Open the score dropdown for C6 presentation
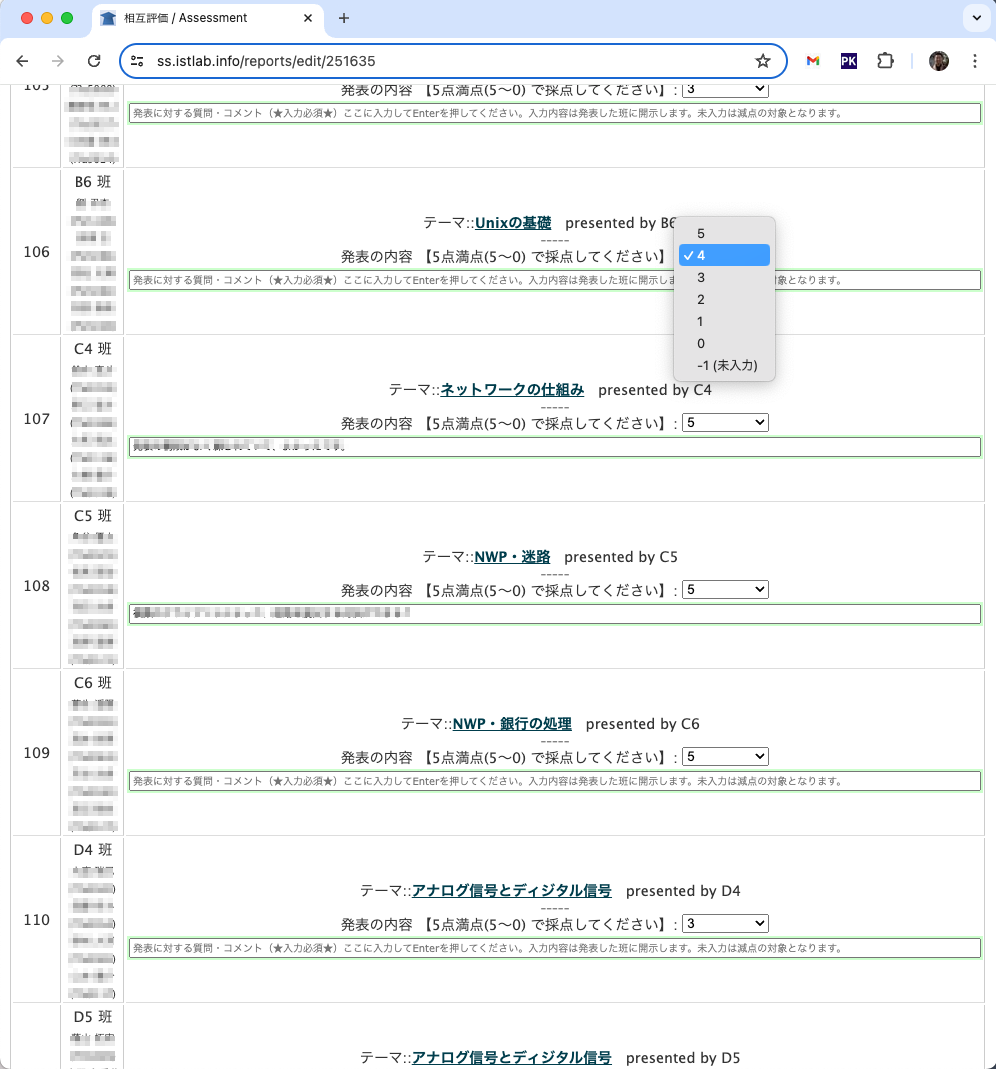 724,757
